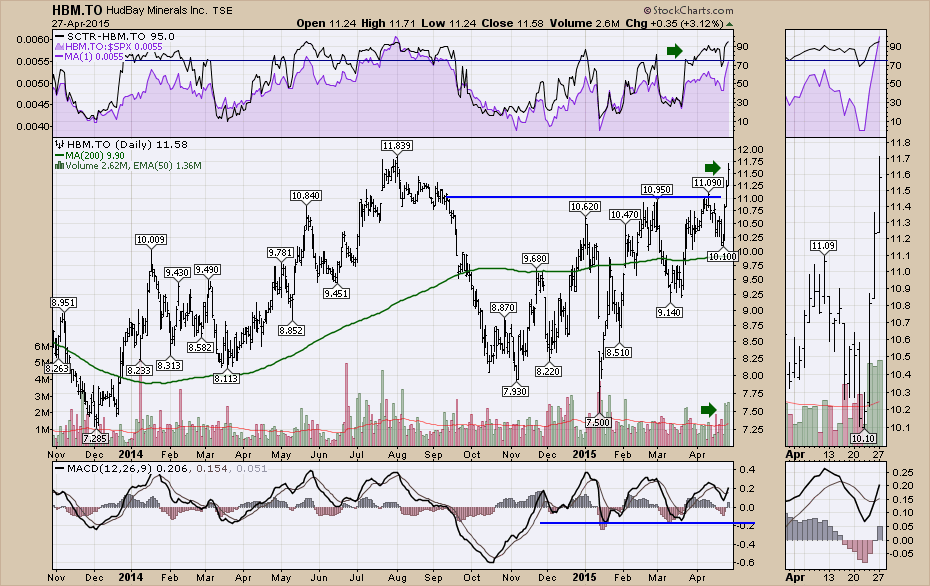Click the 10.620 price label
930x586 pixels.
point(585,206)
